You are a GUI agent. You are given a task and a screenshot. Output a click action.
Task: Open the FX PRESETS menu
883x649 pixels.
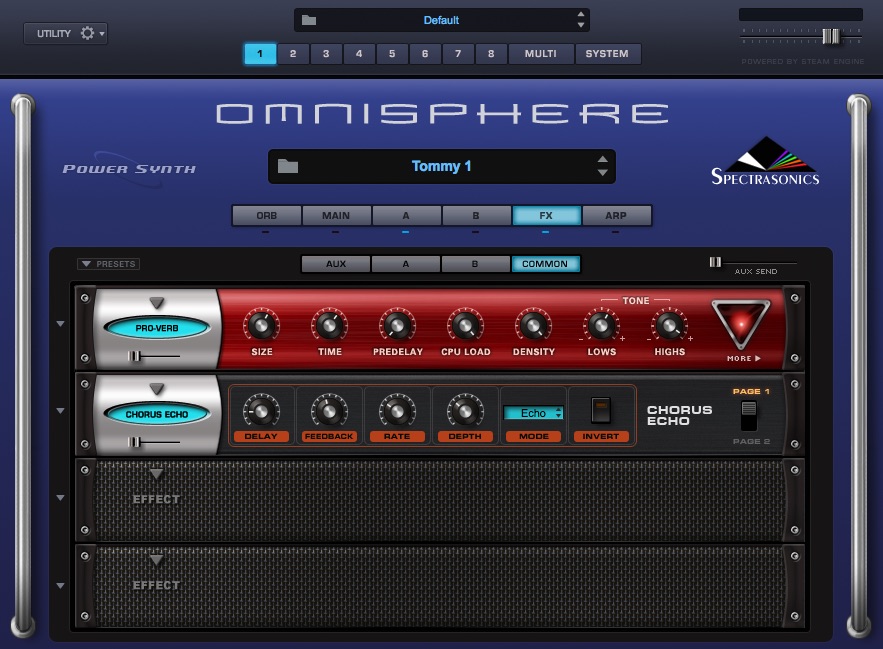(109, 264)
